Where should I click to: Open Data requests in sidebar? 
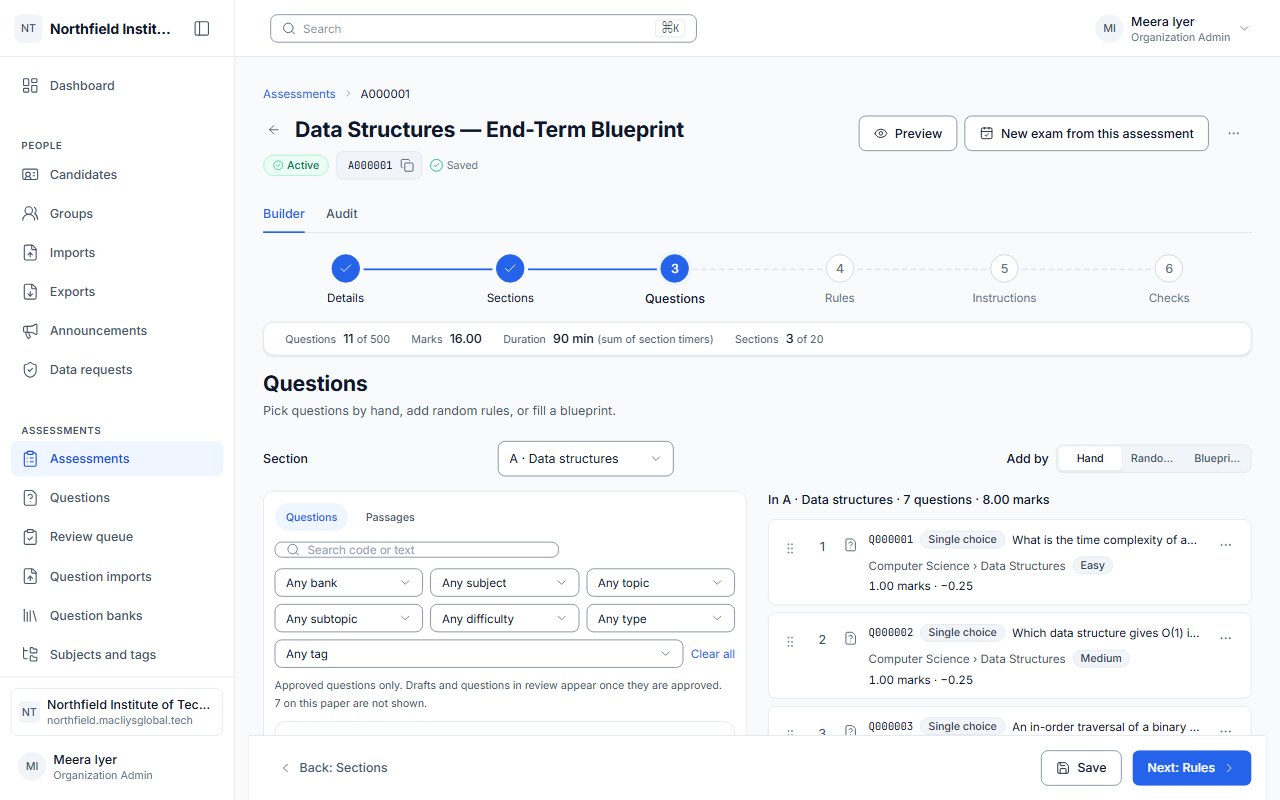pos(117,370)
